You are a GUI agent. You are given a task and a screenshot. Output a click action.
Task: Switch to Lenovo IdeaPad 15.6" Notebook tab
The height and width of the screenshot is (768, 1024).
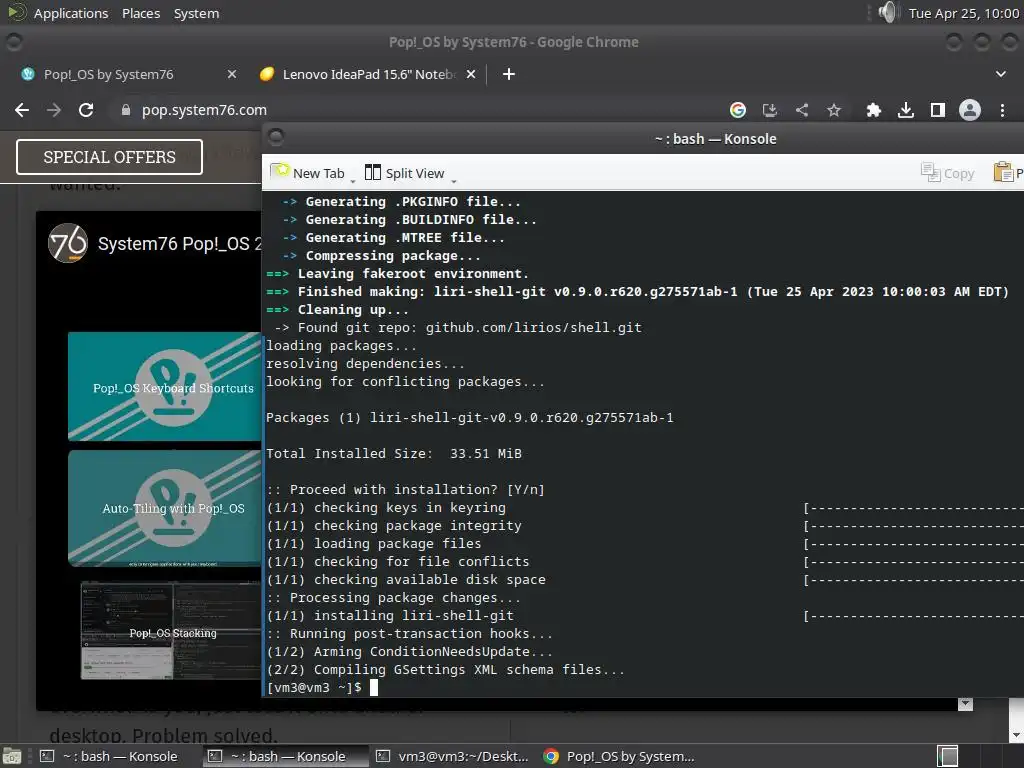(368, 74)
